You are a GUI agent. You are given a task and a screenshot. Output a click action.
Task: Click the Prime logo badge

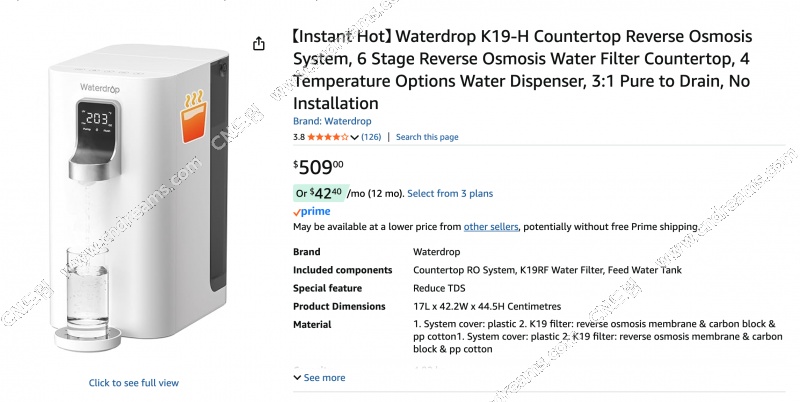coord(311,212)
